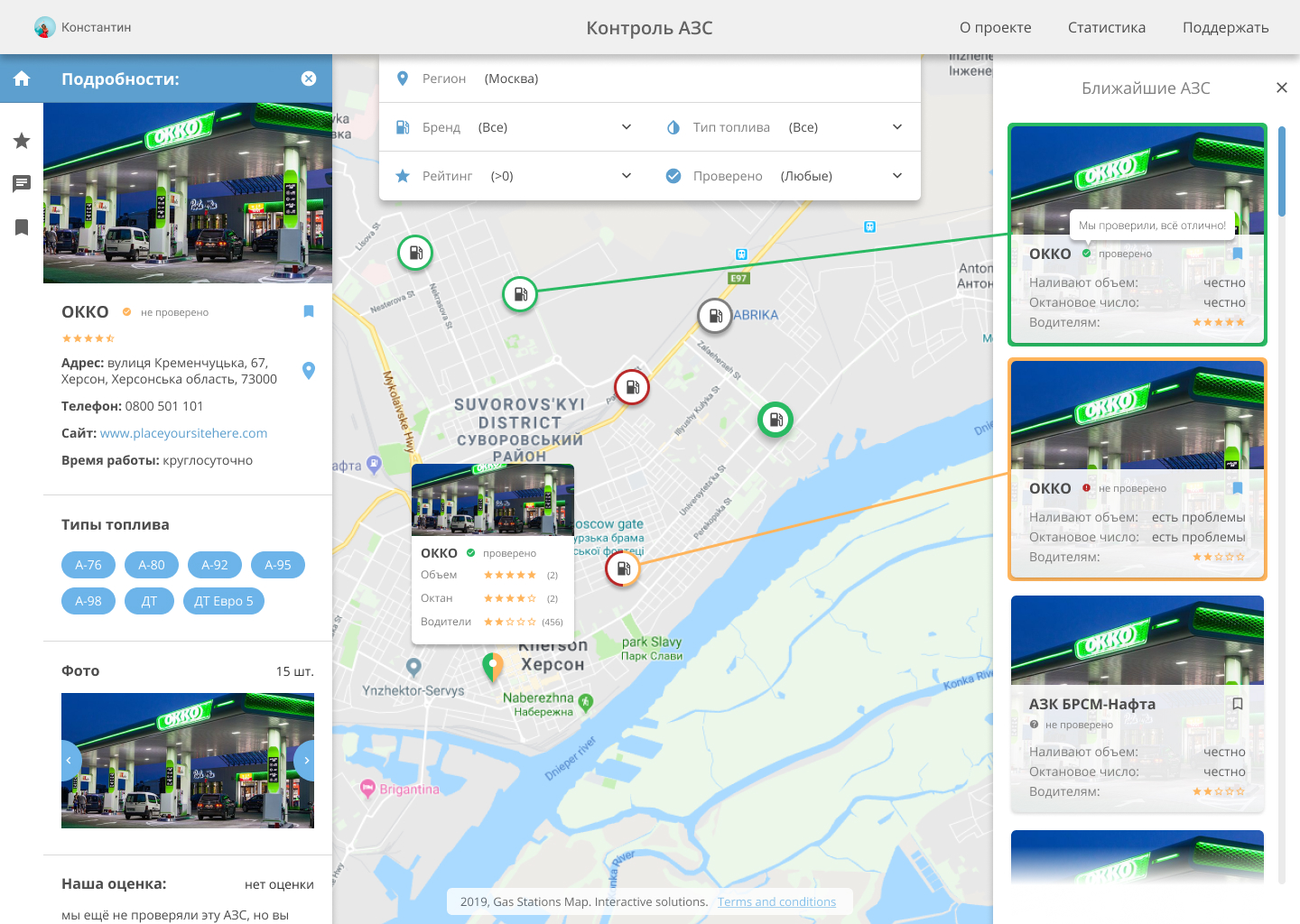The image size is (1300, 924).
Task: Open the station photo thumbnail
Action: (188, 761)
